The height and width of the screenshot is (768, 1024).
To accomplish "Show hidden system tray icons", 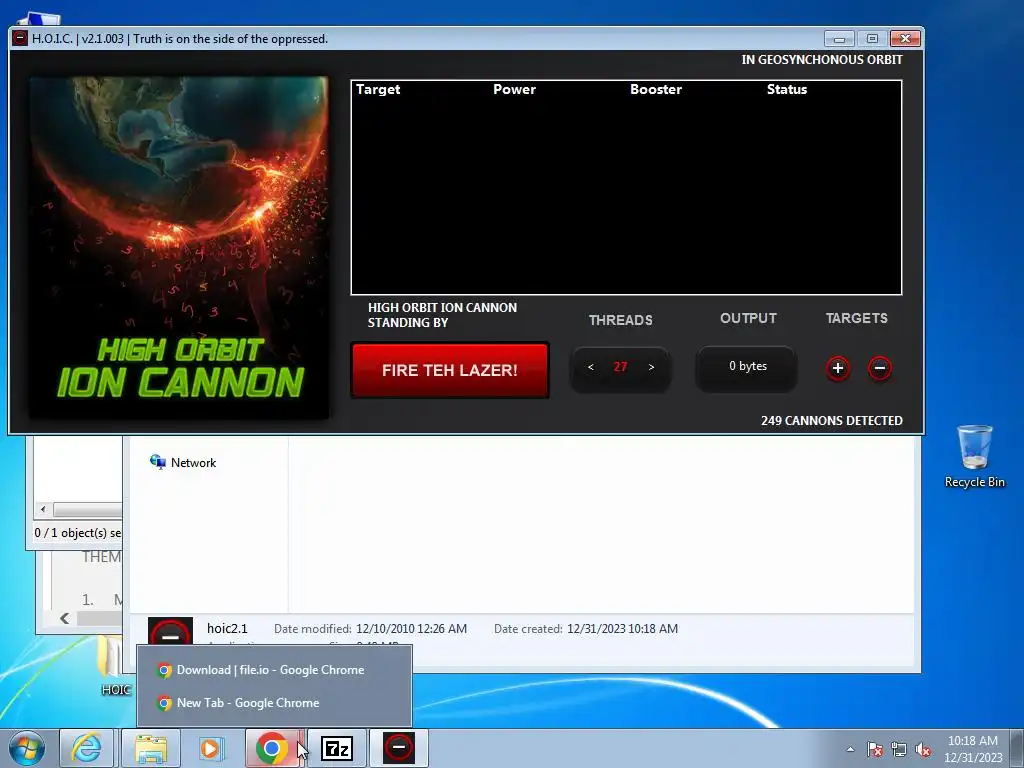I will coord(850,749).
